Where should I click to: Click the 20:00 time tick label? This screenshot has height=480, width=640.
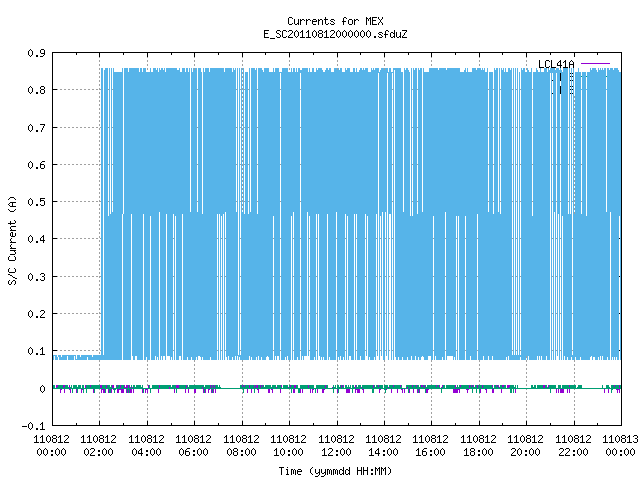pos(526,452)
